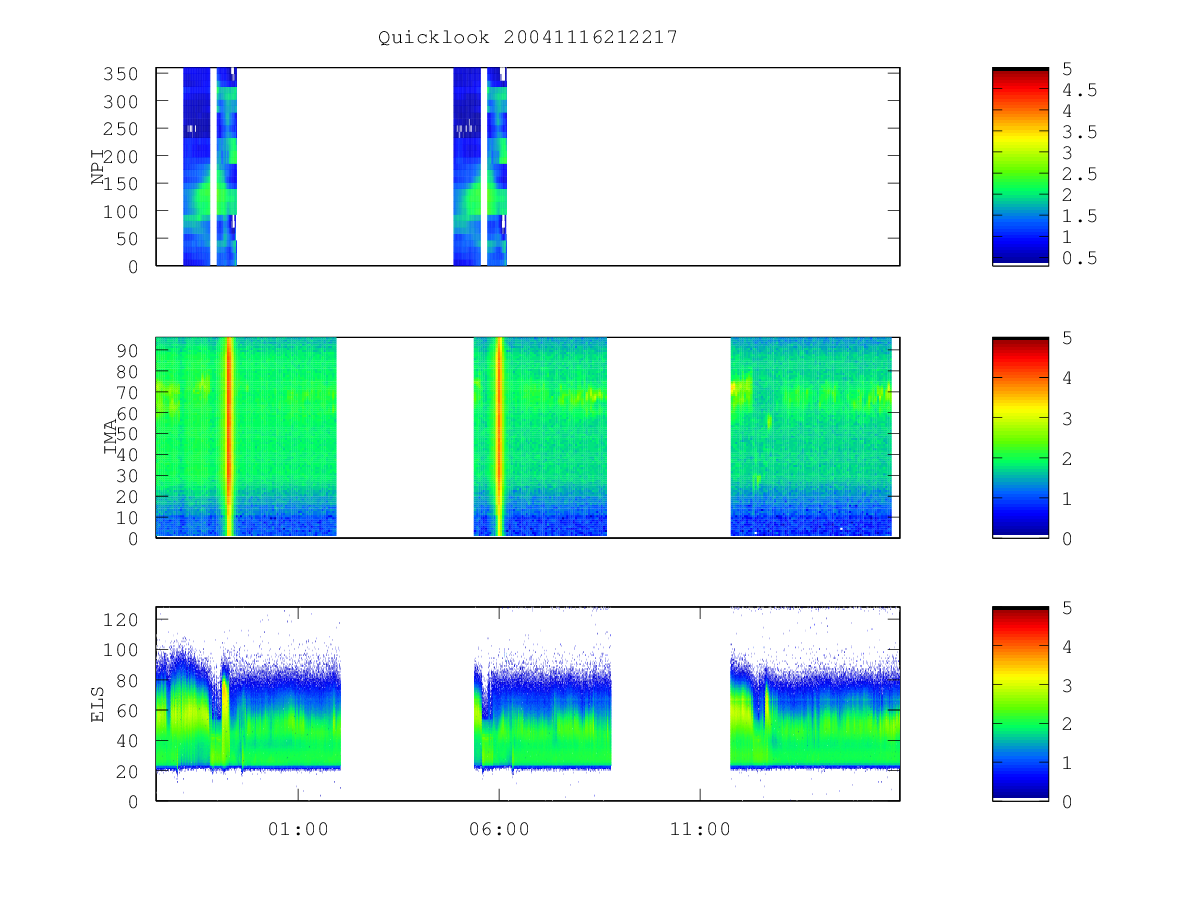The height and width of the screenshot is (900, 1200).
Task: Click the 01:00 time tick label
Action: 298,829
